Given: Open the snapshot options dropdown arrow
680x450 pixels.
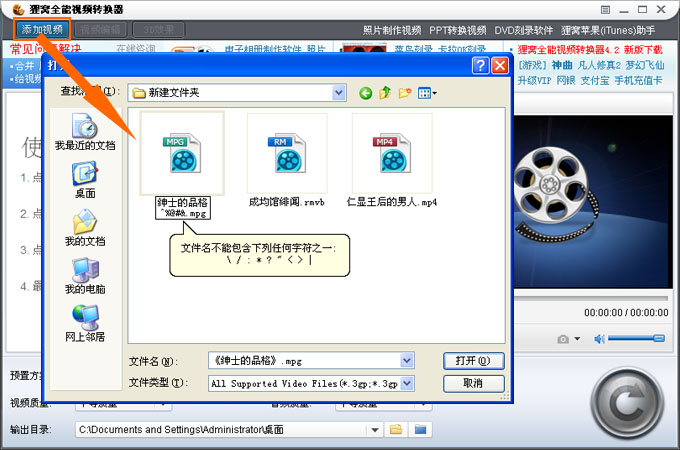Looking at the screenshot, I should click(577, 339).
